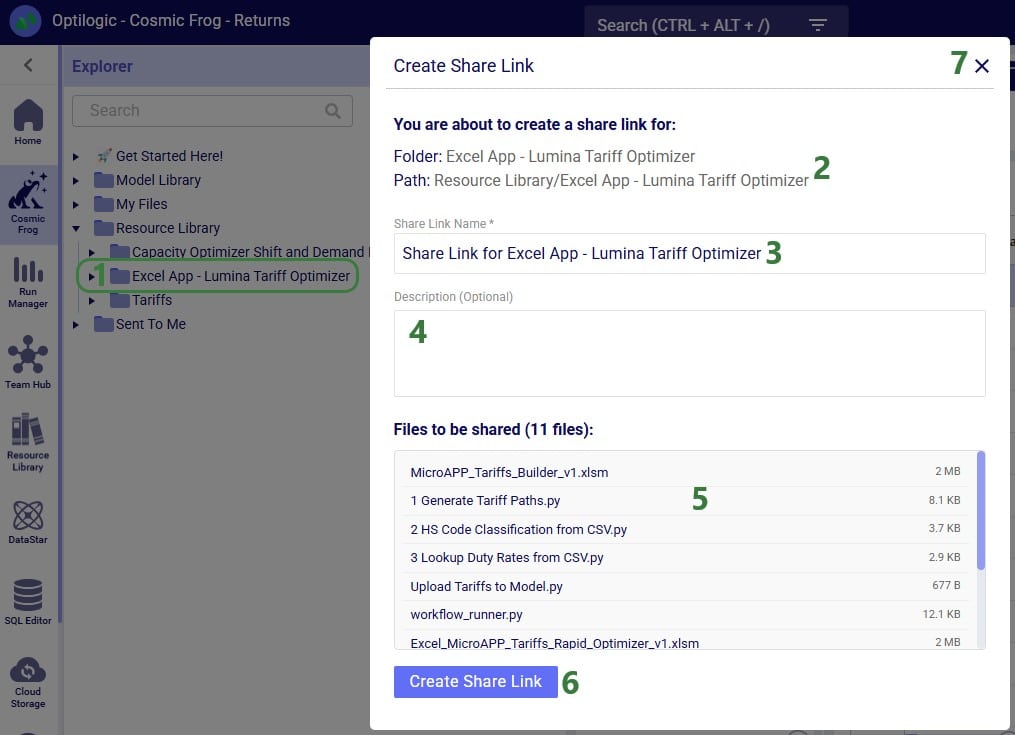Expand the Get Started Here! tree node
1015x735 pixels.
[76, 157]
